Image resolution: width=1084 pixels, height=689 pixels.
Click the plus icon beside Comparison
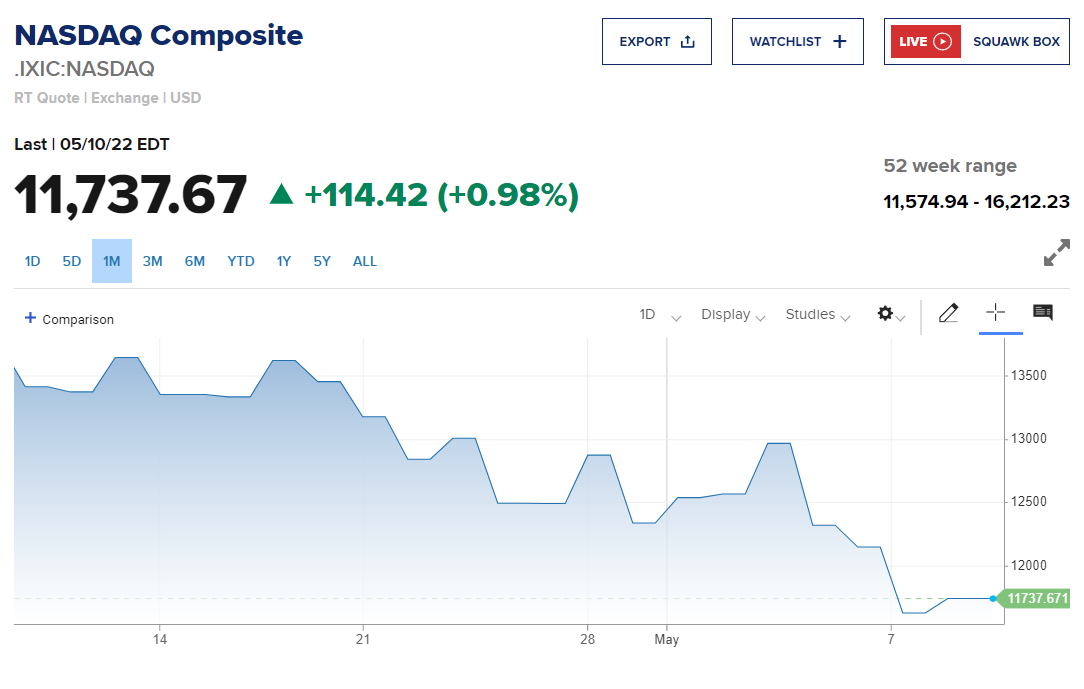[30, 318]
